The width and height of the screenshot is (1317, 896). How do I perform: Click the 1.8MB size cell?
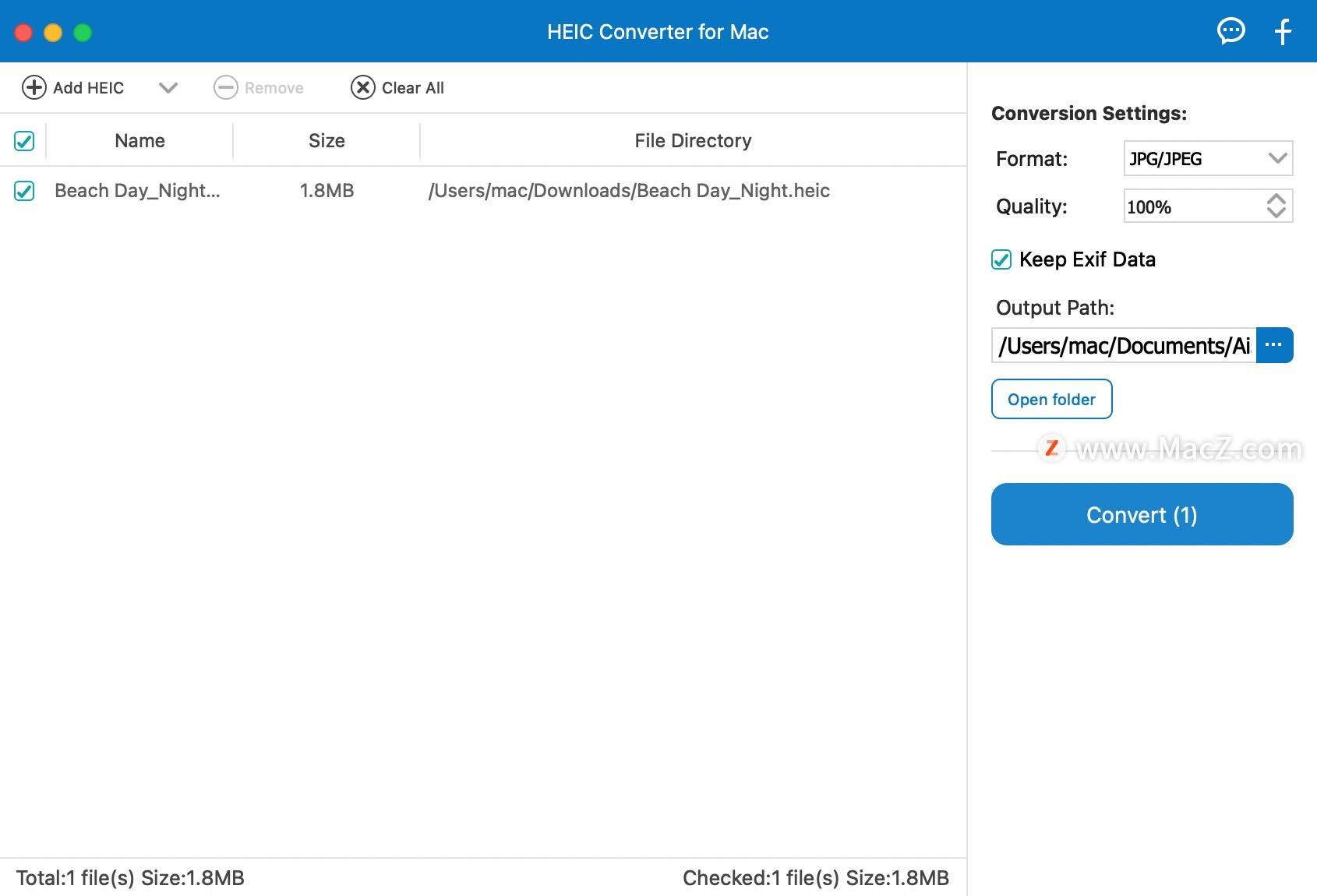[327, 191]
